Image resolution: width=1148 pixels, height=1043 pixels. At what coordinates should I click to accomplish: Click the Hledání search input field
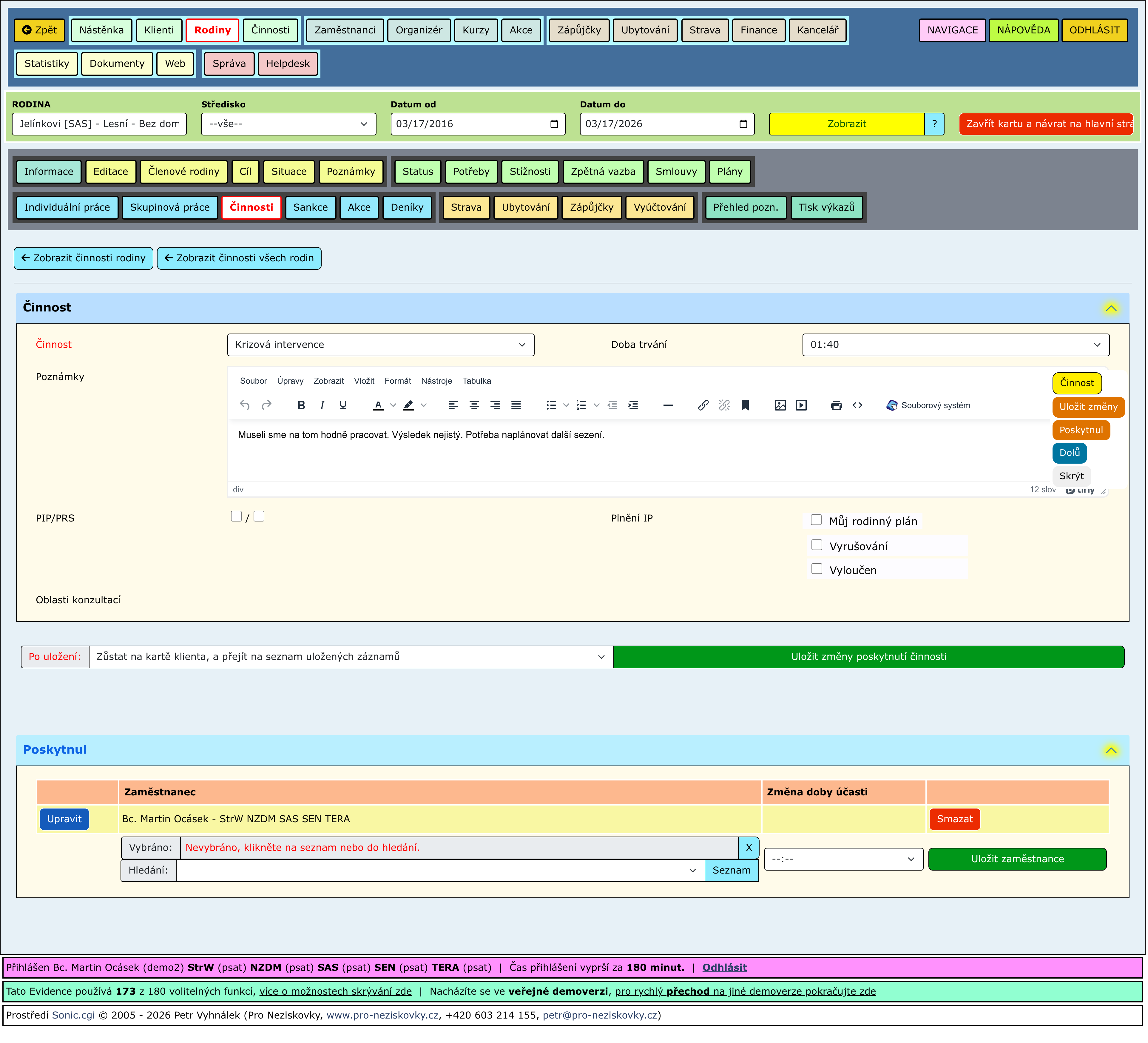click(433, 871)
